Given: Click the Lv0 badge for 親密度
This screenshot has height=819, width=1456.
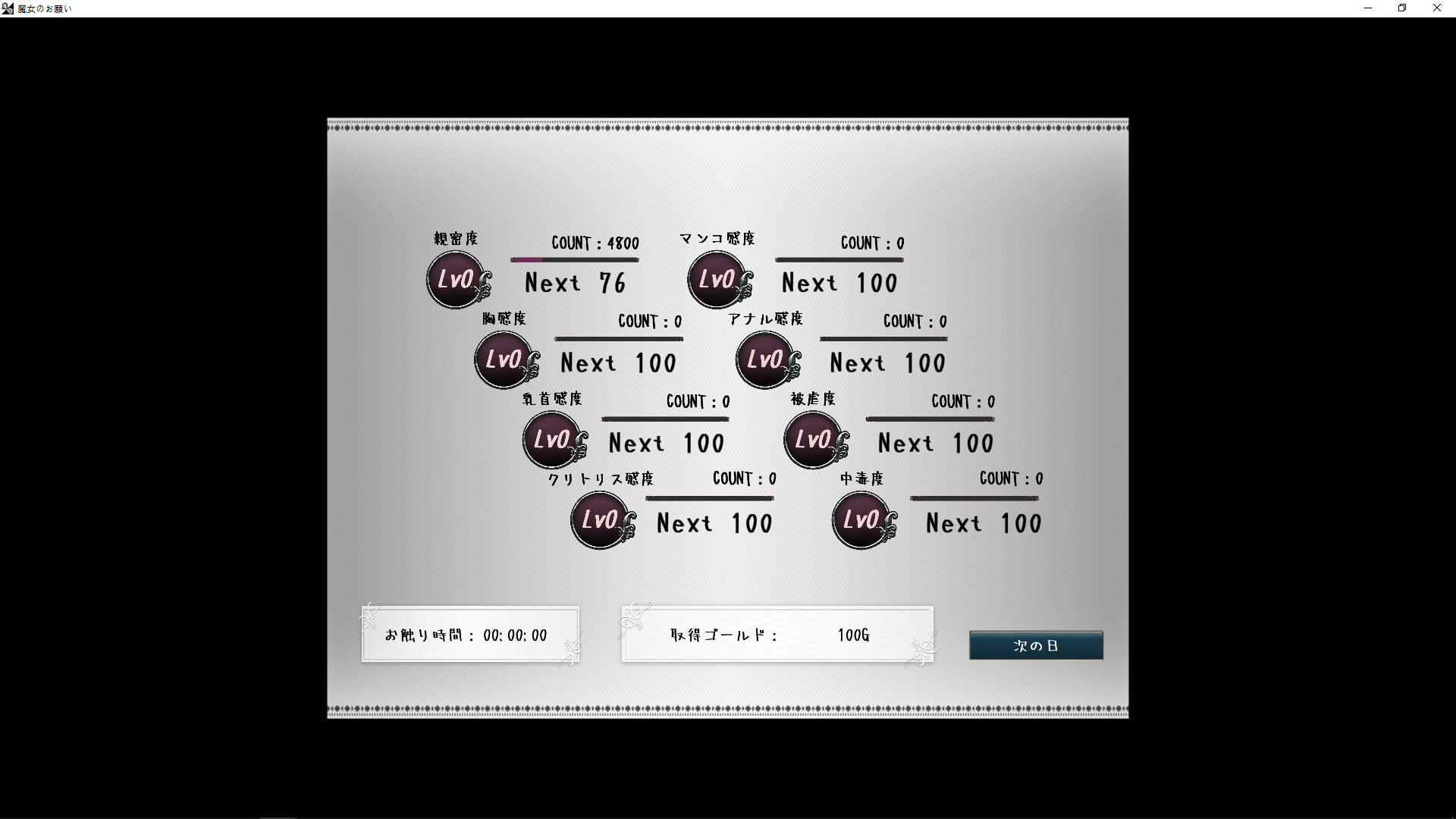Looking at the screenshot, I should (456, 280).
